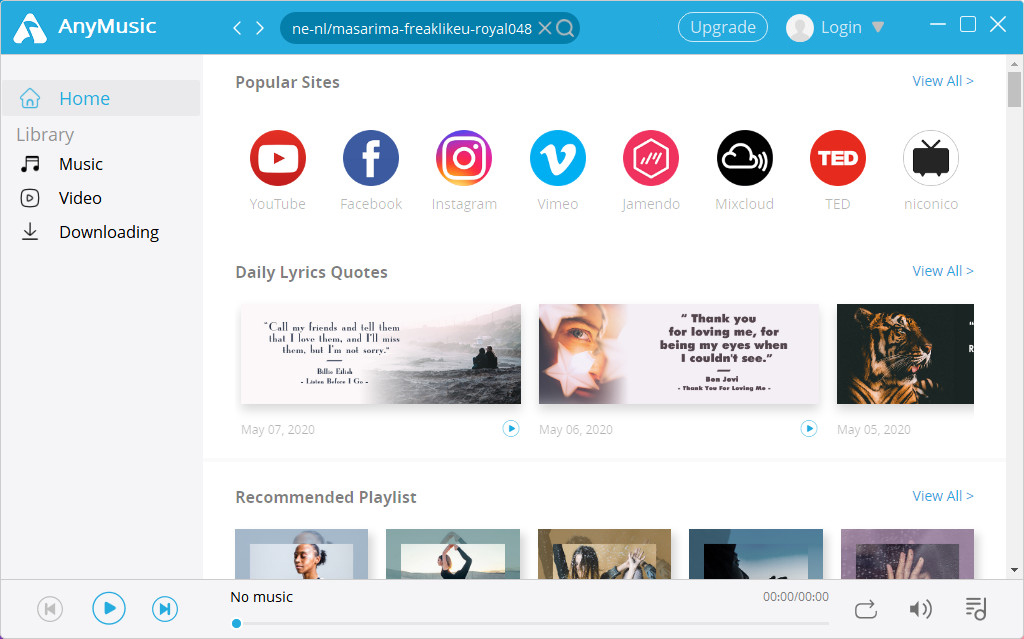The height and width of the screenshot is (639, 1024).
Task: Open the Bon Jovi lyrics quote card
Action: click(679, 354)
